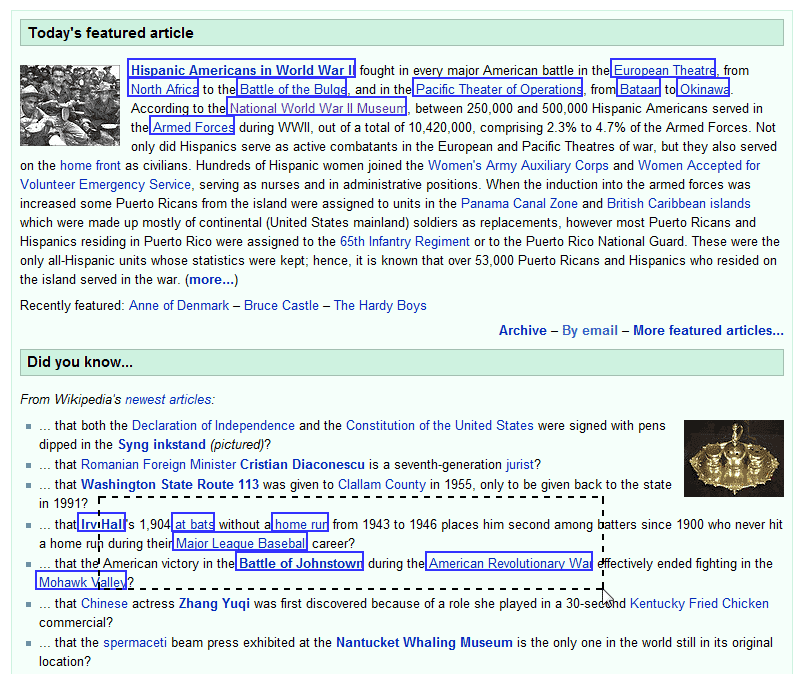Click the (more...) link of featured article
This screenshot has width=800, height=674.
pyautogui.click(x=212, y=280)
